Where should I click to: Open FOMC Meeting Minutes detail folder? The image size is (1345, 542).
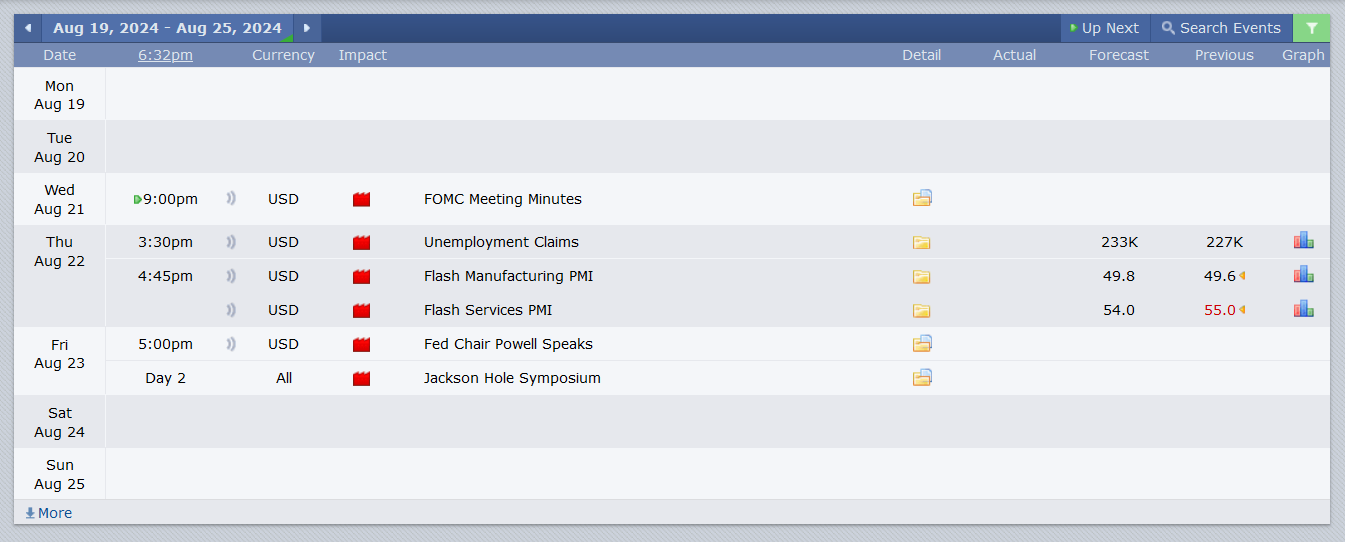[922, 198]
